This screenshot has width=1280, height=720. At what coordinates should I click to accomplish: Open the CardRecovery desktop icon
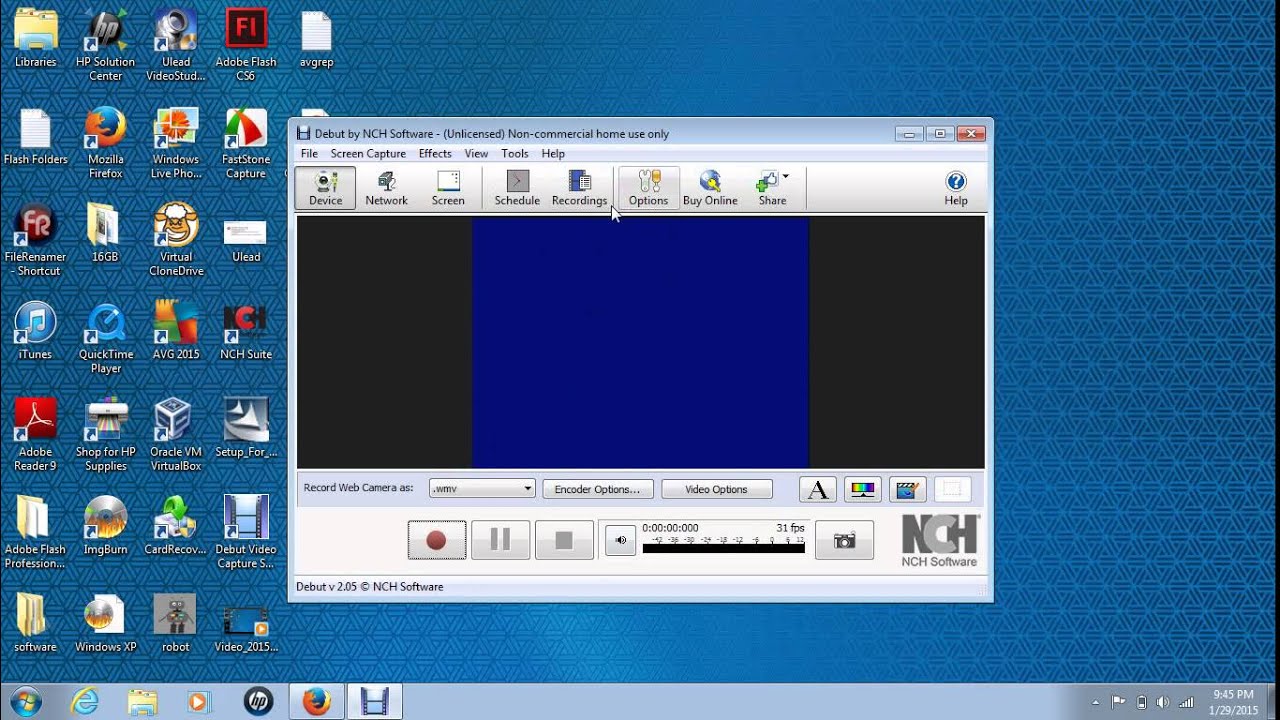point(176,527)
